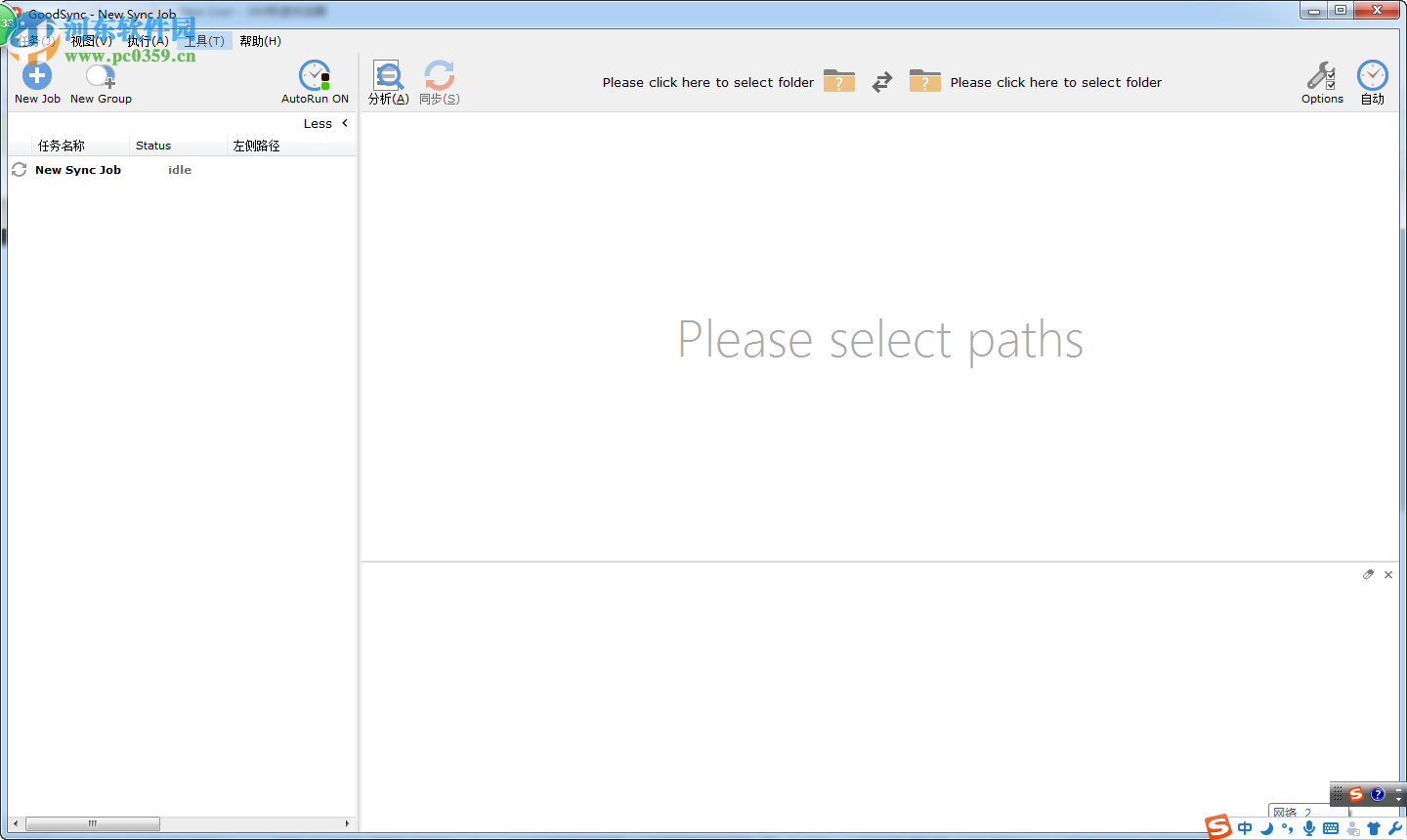Open IME wrench settings icon
This screenshot has height=840, width=1407.
click(1395, 828)
